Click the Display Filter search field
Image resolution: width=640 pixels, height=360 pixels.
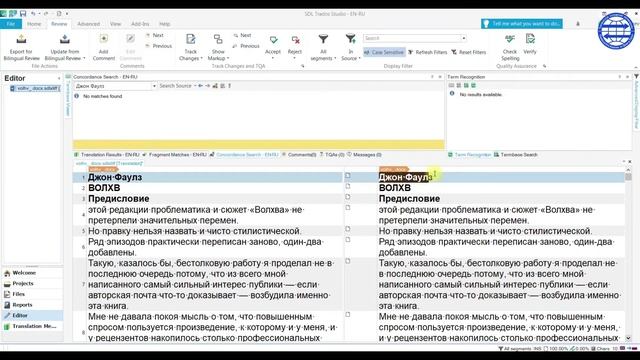[x=412, y=38]
